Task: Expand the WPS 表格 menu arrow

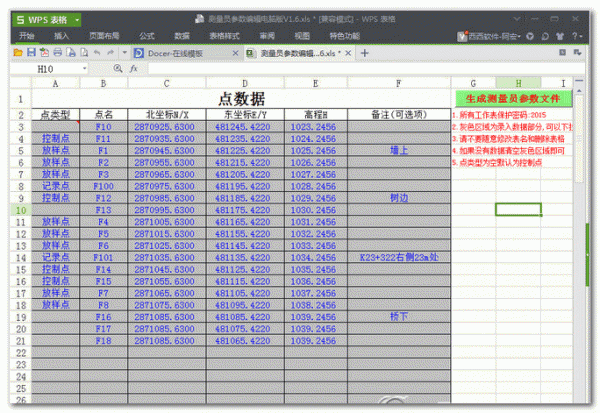Action: pos(77,20)
